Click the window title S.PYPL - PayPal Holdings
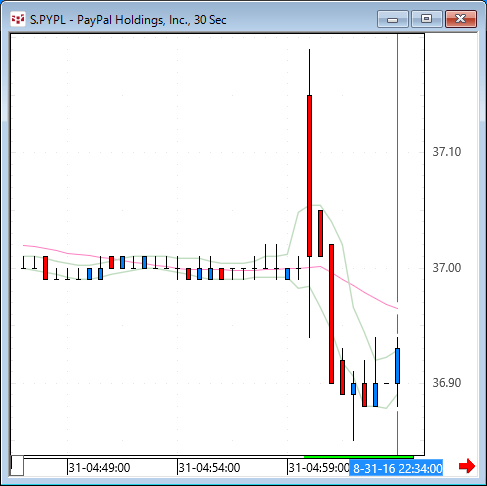The image size is (487, 486). pos(128,20)
